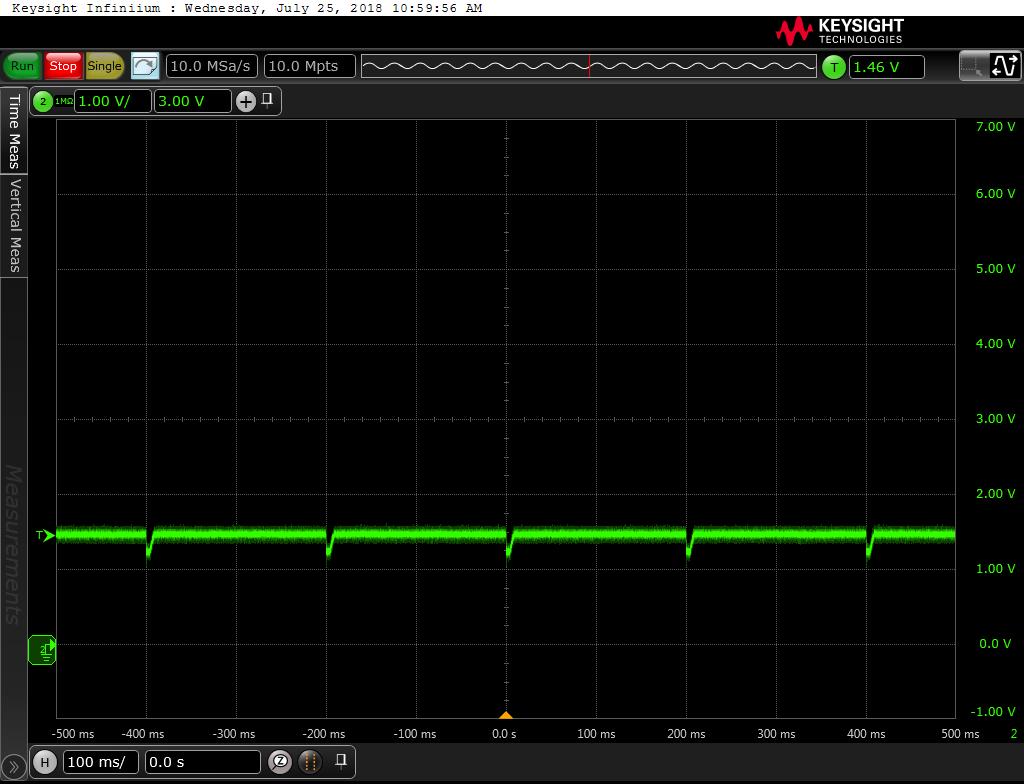The image size is (1024, 784).
Task: Click the auto-scale curved arrow icon
Action: (145, 66)
